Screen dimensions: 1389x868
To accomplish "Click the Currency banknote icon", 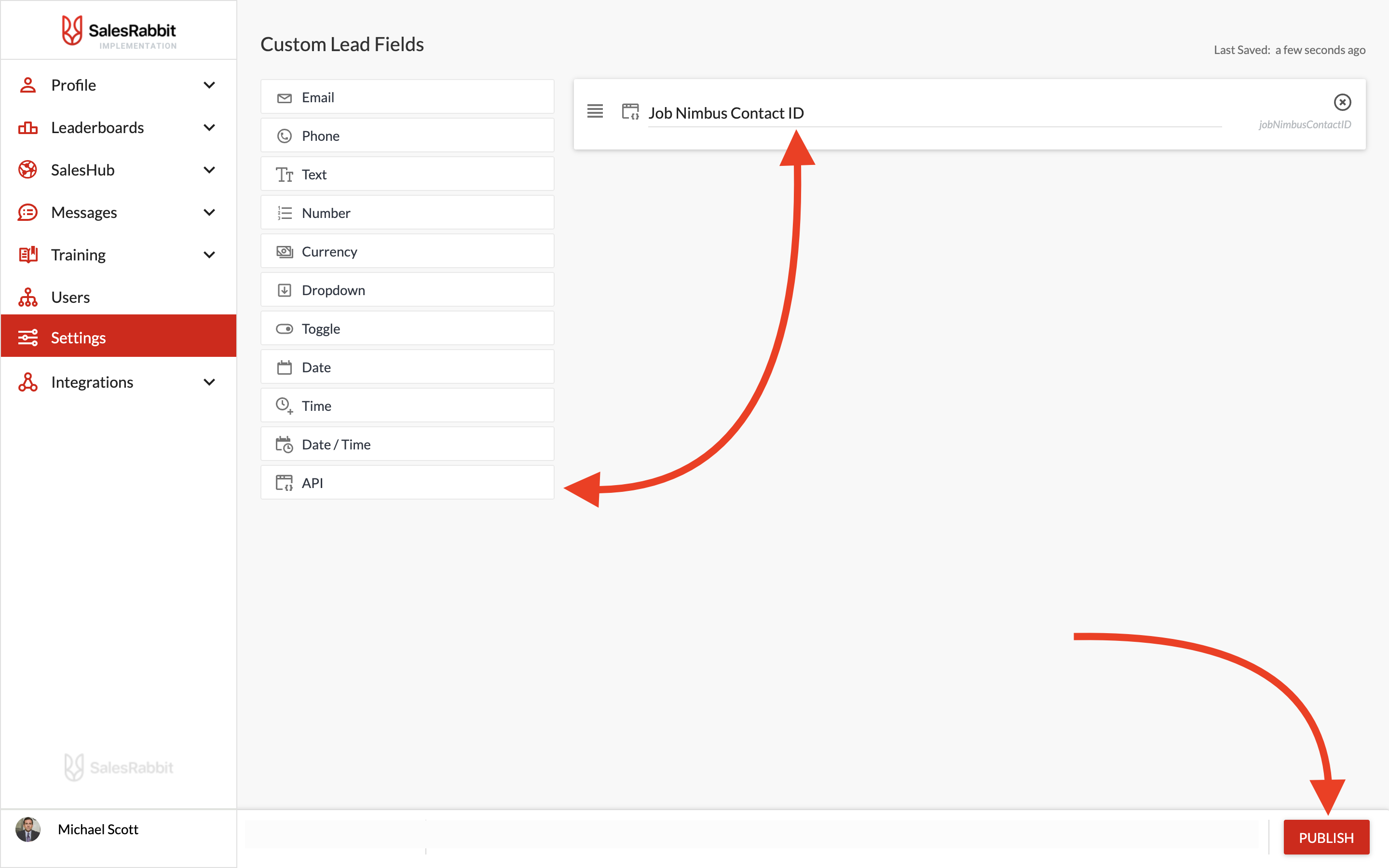I will (x=284, y=251).
